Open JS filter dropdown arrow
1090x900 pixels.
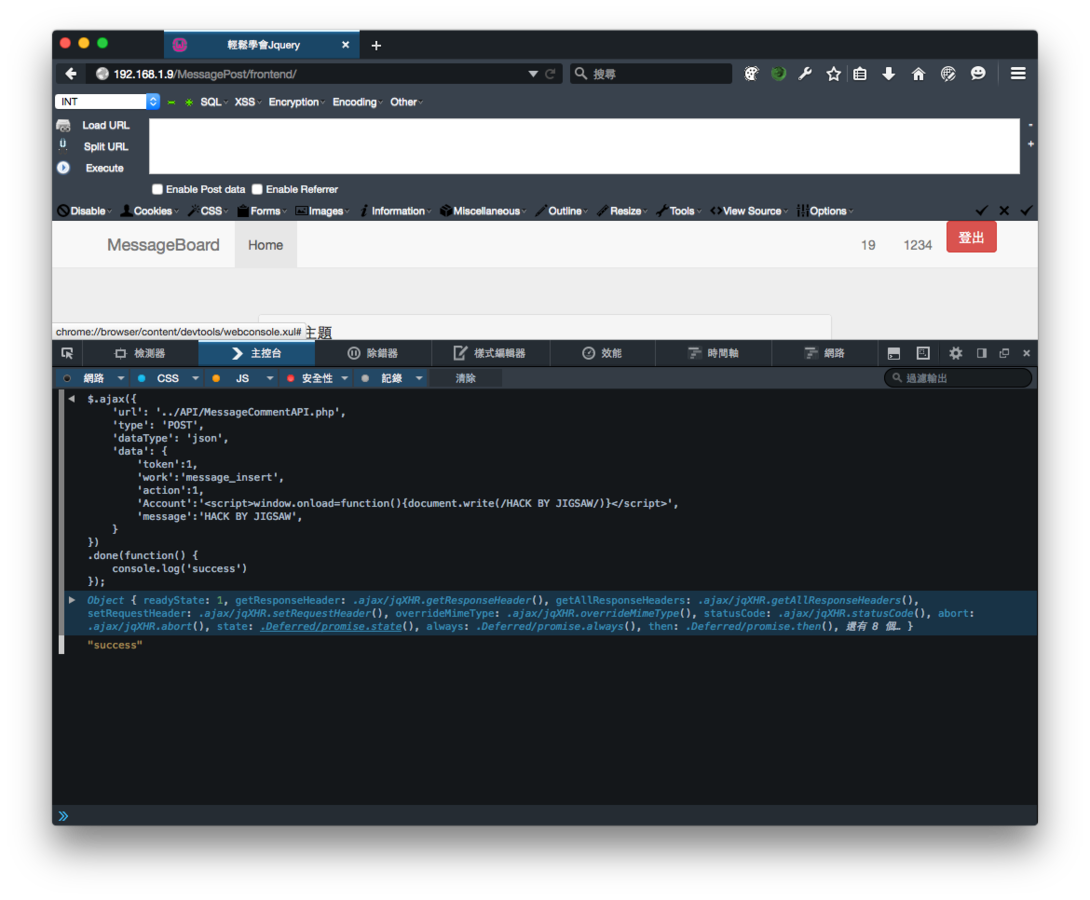(x=270, y=378)
